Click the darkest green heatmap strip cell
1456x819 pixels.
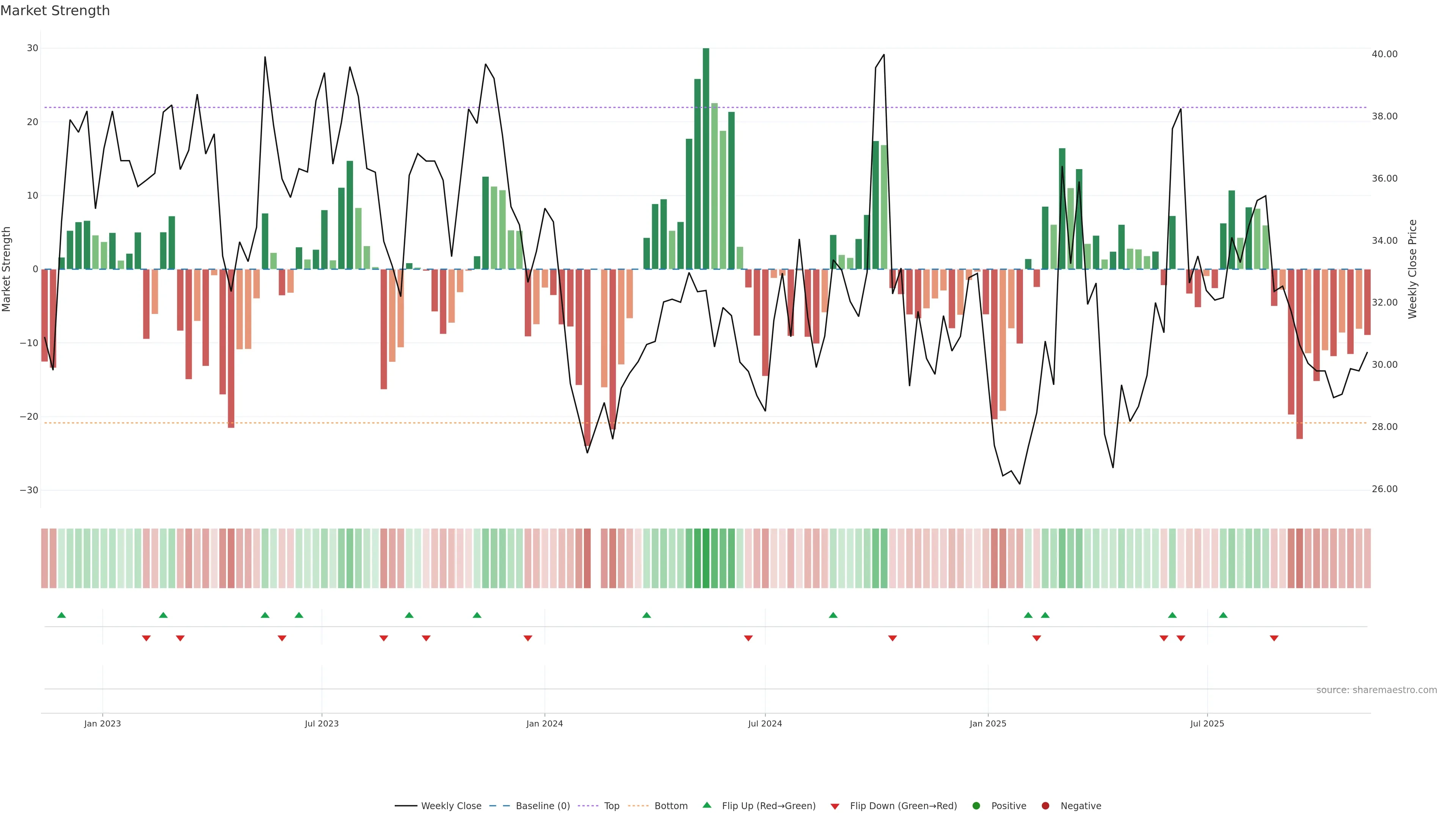pyautogui.click(x=706, y=559)
